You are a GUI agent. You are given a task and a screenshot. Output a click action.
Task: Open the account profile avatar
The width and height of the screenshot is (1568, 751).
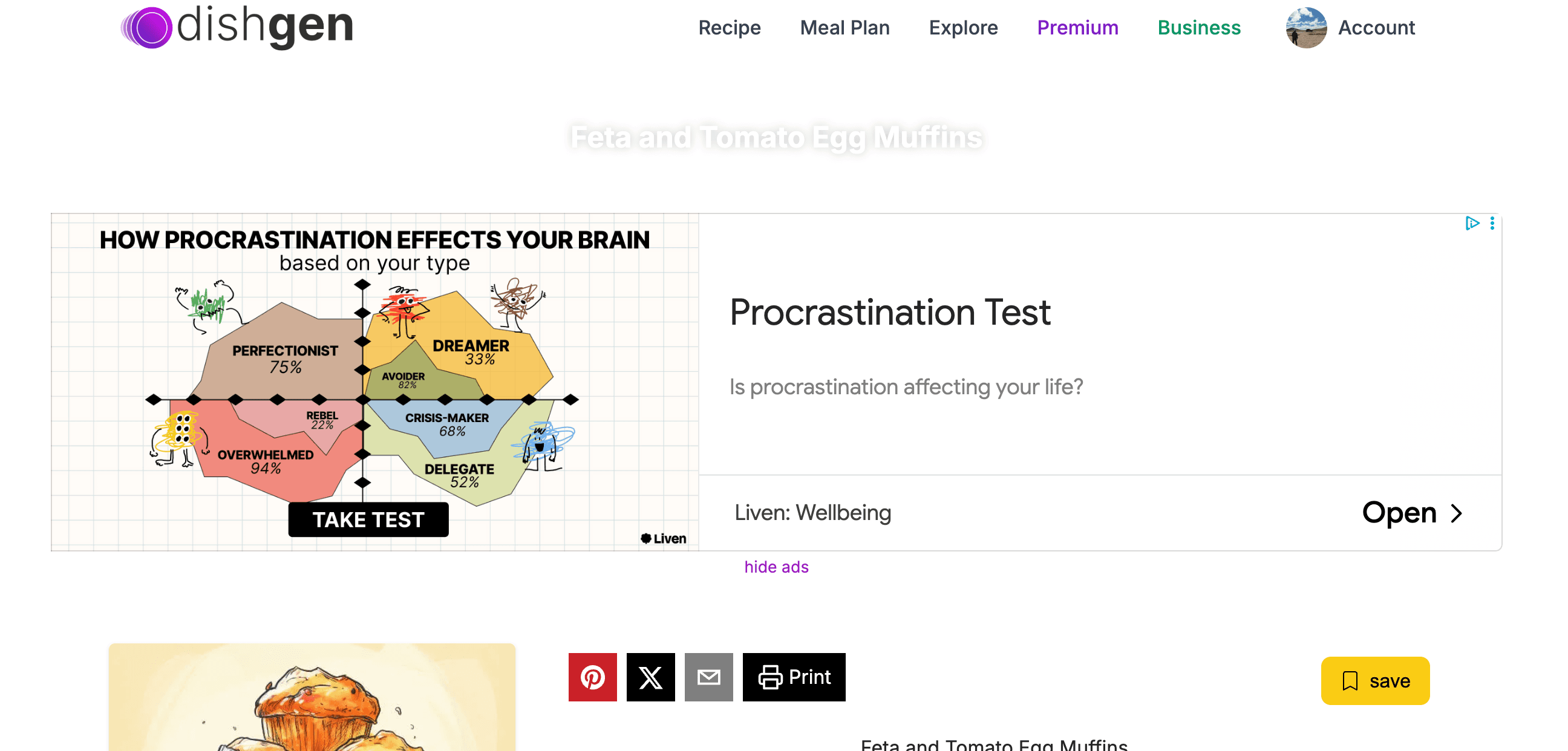(x=1305, y=27)
